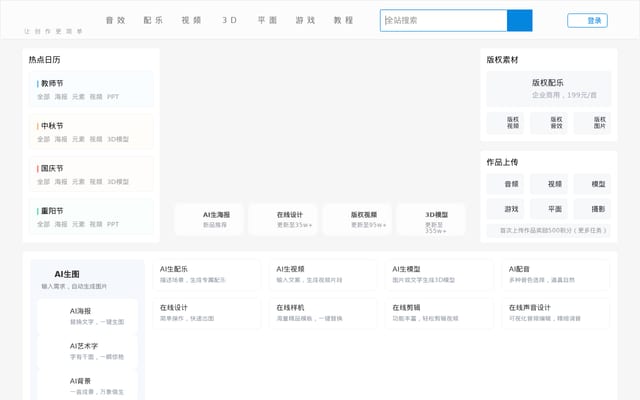Open the 版权配乐 企业商用 banner
Viewport: 640px width, 400px height.
pos(549,89)
